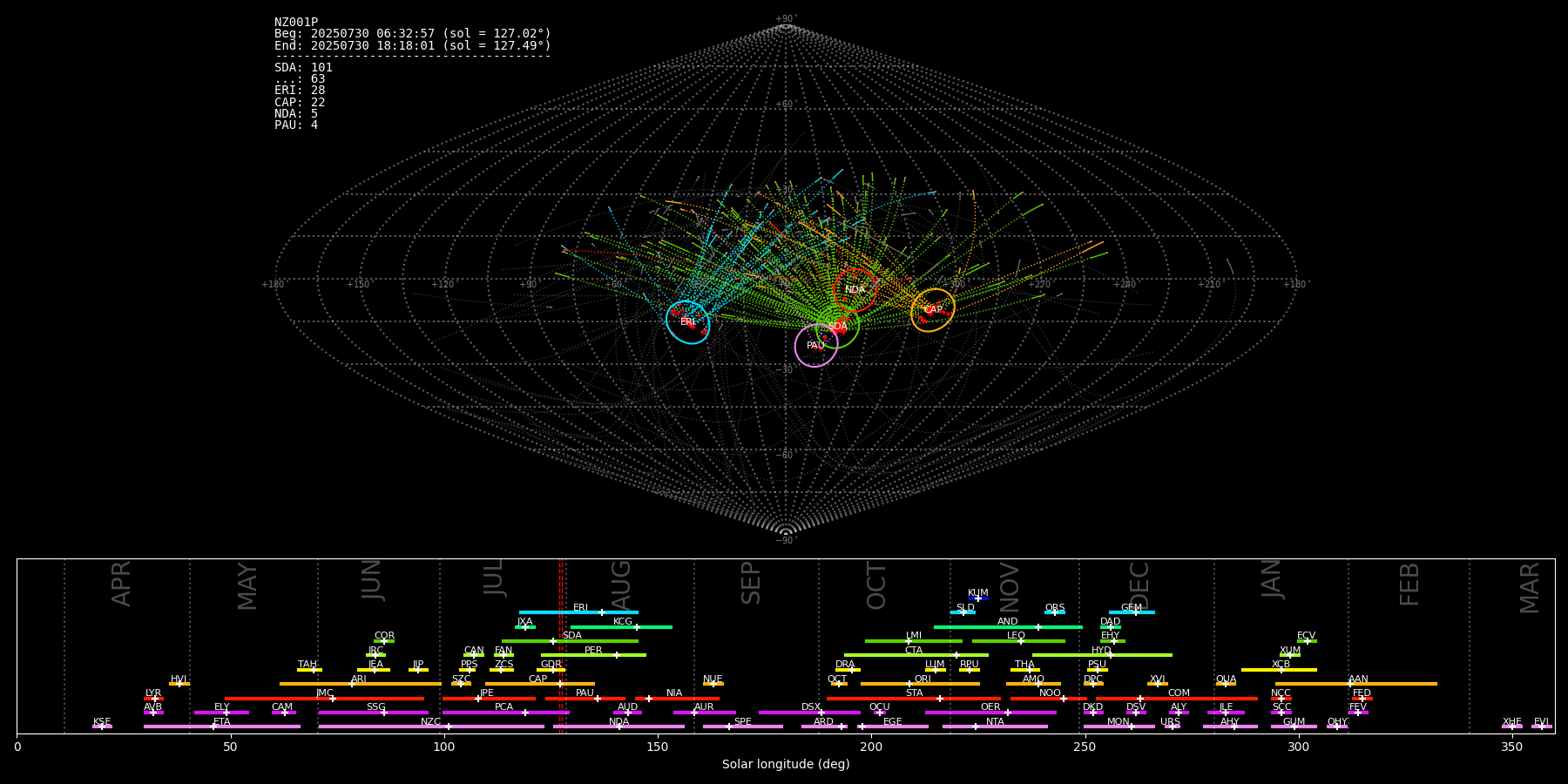
Task: Click the JUL month label
Action: [x=494, y=577]
